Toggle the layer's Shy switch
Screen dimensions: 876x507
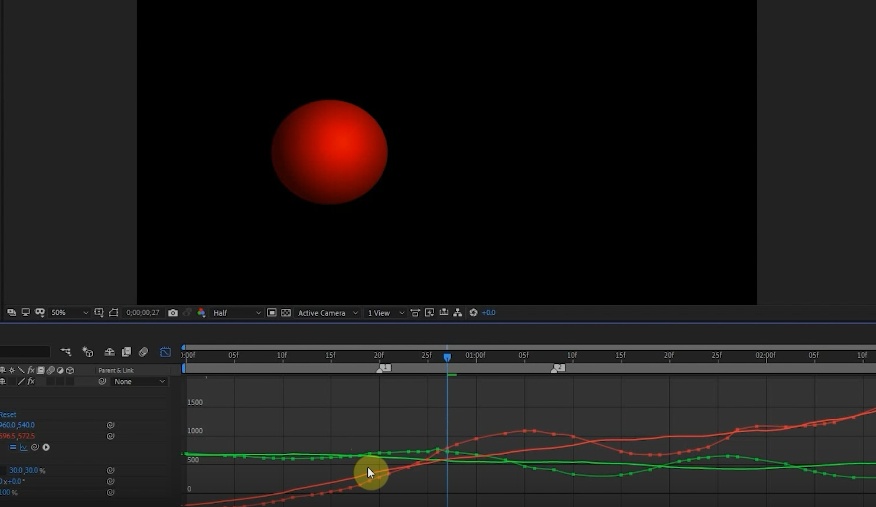pyautogui.click(x=2, y=381)
